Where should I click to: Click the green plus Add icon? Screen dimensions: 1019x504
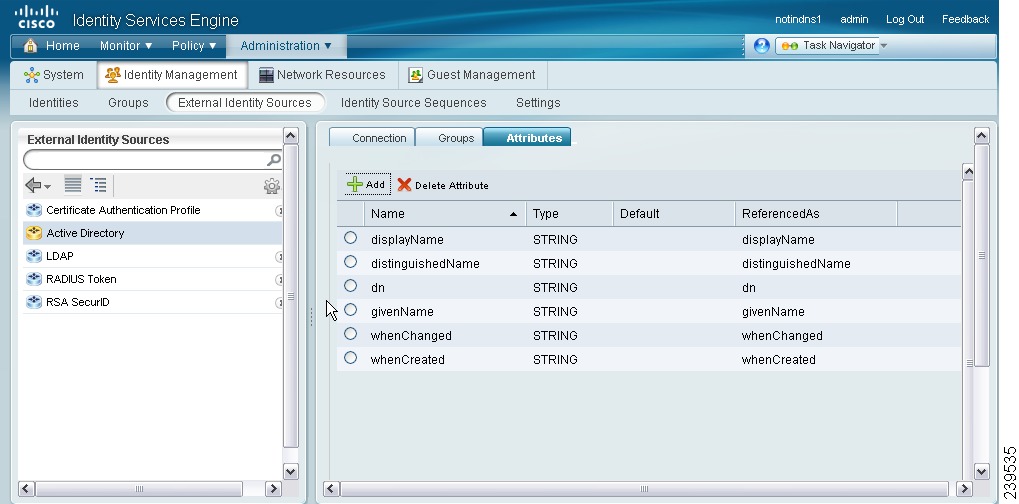click(x=354, y=185)
